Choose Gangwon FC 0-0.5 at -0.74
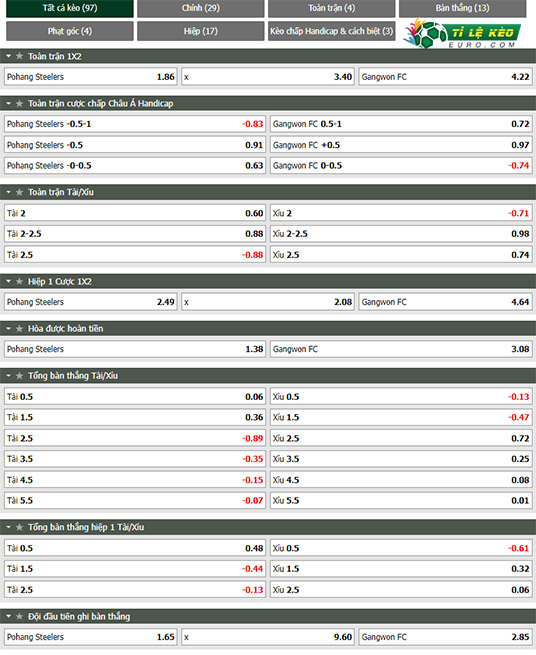 coord(401,165)
